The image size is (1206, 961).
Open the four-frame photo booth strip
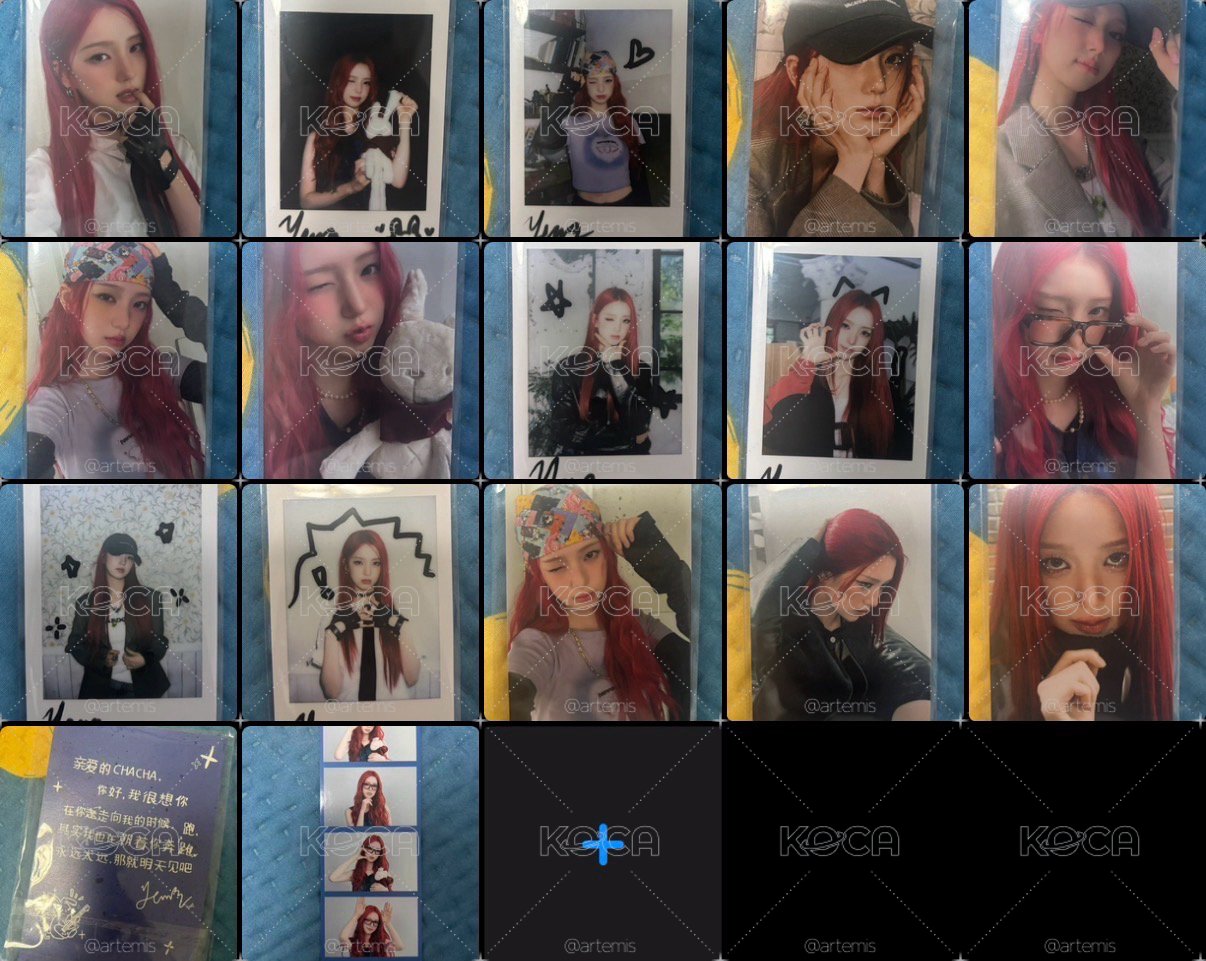tap(360, 842)
